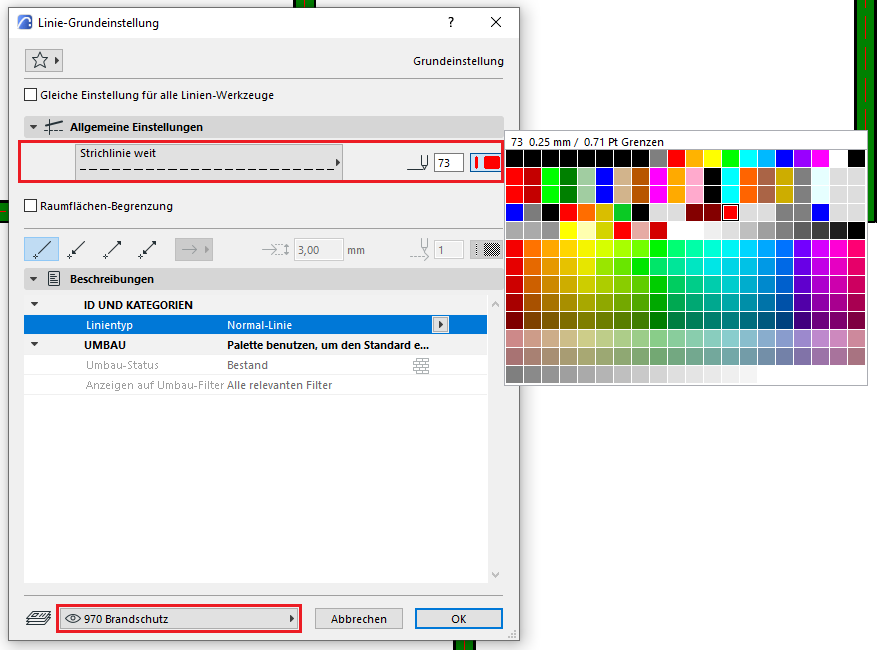This screenshot has height=650, width=886.
Task: Open the Strichlinie weit line type dropdown
Action: pyautogui.click(x=210, y=162)
